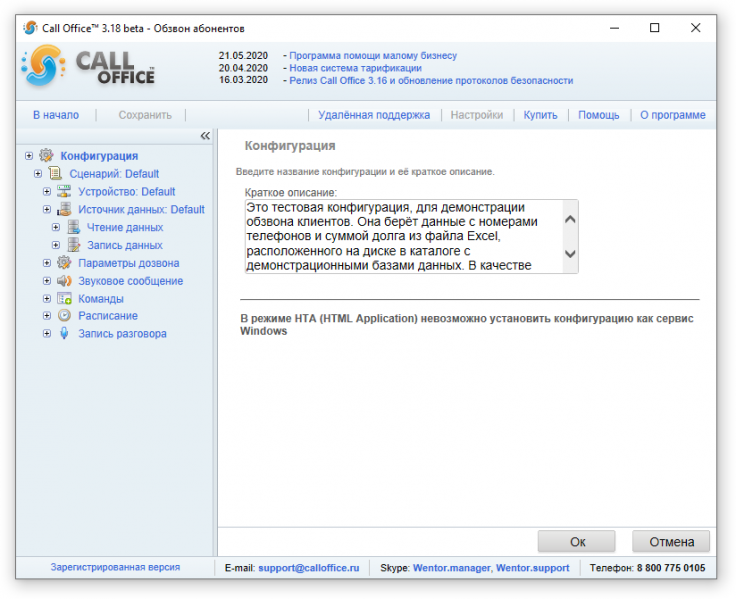Expand the Параметры дозвона node
This screenshot has width=736, height=599.
click(47, 263)
